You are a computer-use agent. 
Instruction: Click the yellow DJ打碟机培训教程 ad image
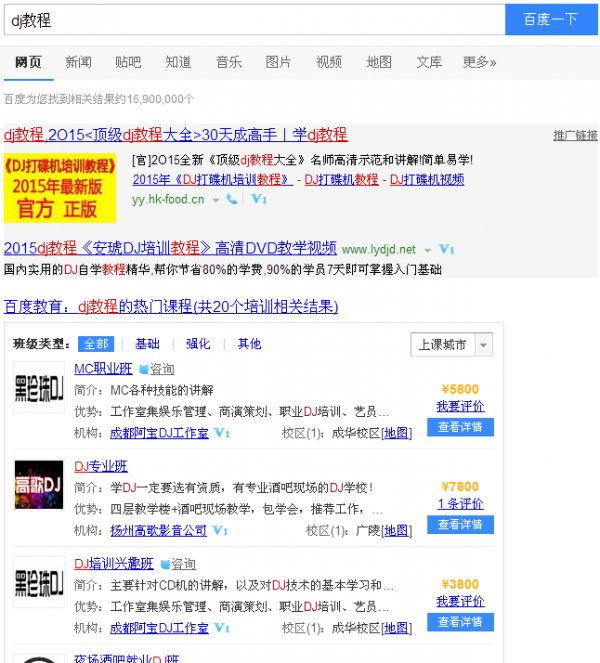click(x=60, y=188)
